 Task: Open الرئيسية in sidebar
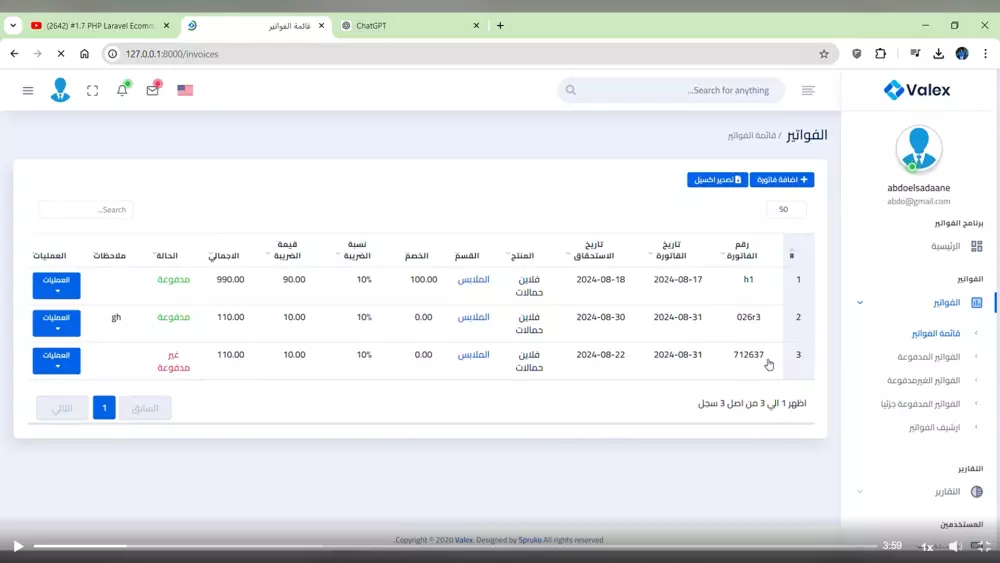tap(945, 246)
